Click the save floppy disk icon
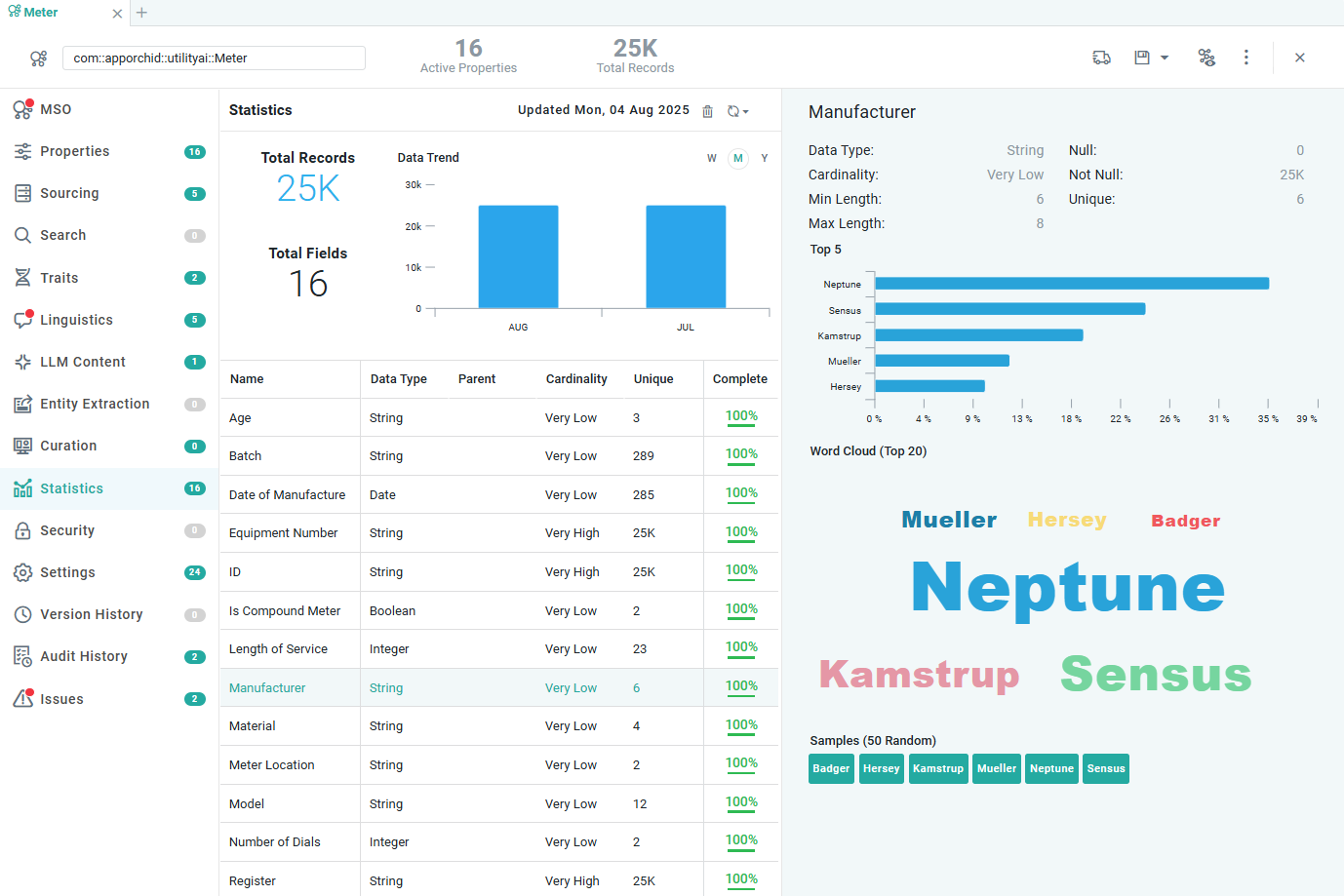Screen dimensions: 1344x896 click(1141, 58)
